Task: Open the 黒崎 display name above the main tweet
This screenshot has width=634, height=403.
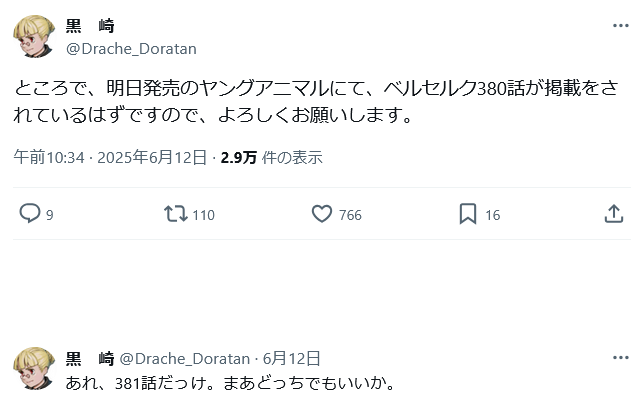Action: click(89, 27)
